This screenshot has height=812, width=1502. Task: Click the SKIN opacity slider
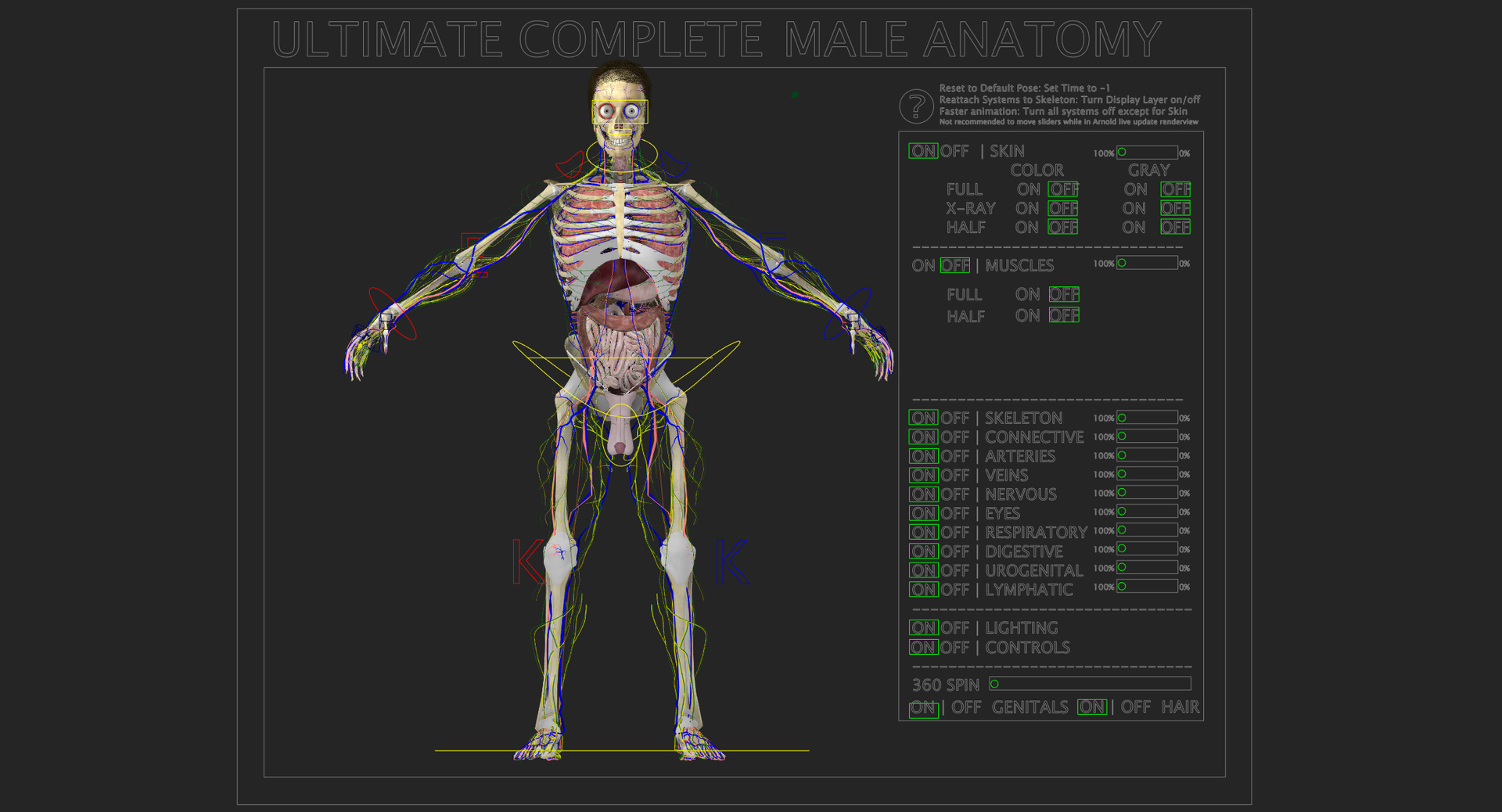click(1147, 152)
